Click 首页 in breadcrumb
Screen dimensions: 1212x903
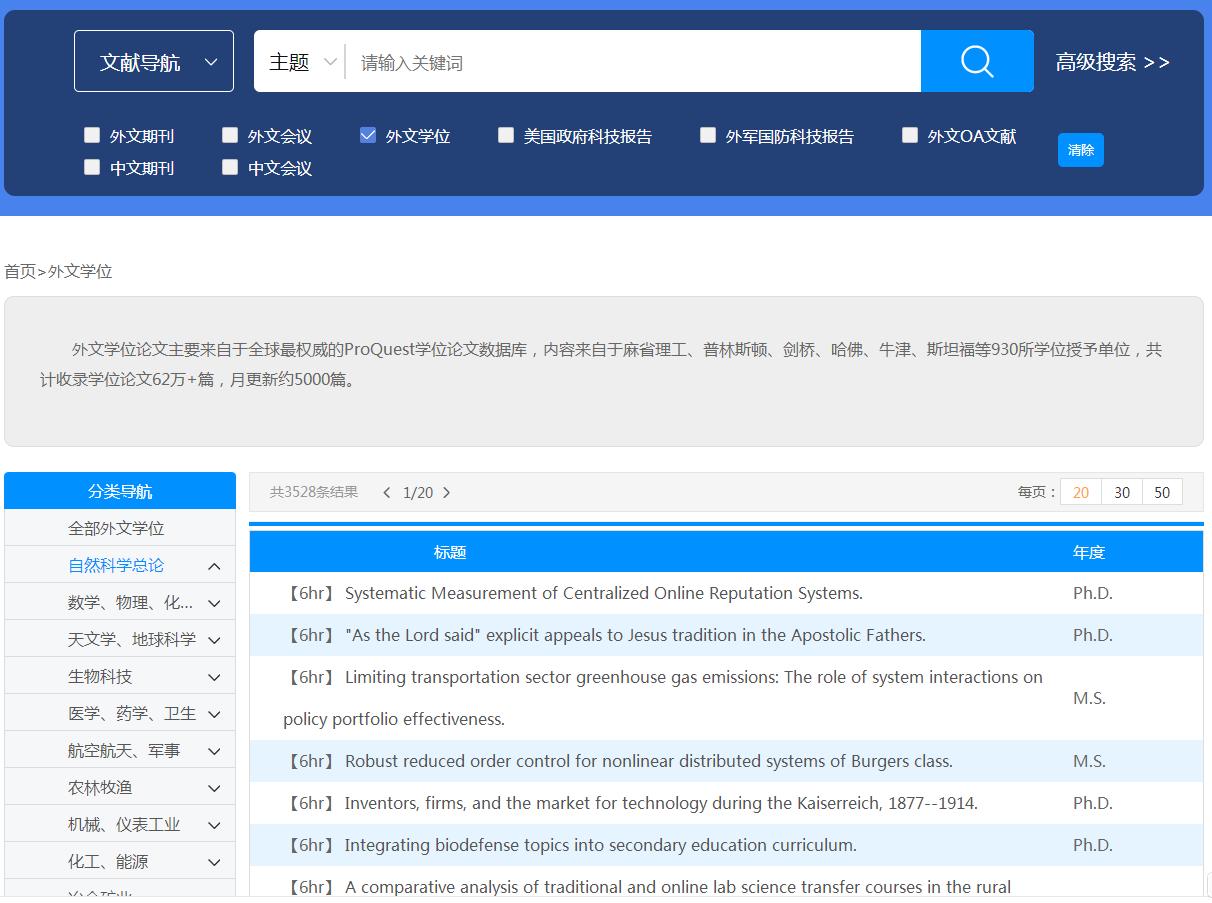(x=20, y=271)
